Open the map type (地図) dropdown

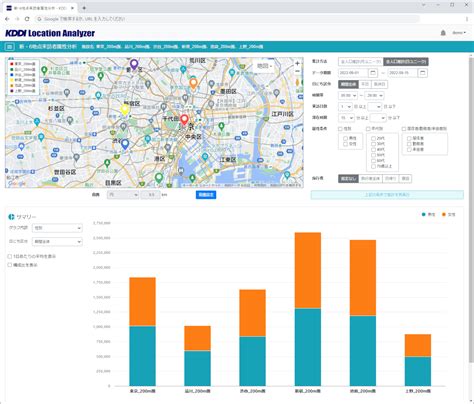click(264, 66)
